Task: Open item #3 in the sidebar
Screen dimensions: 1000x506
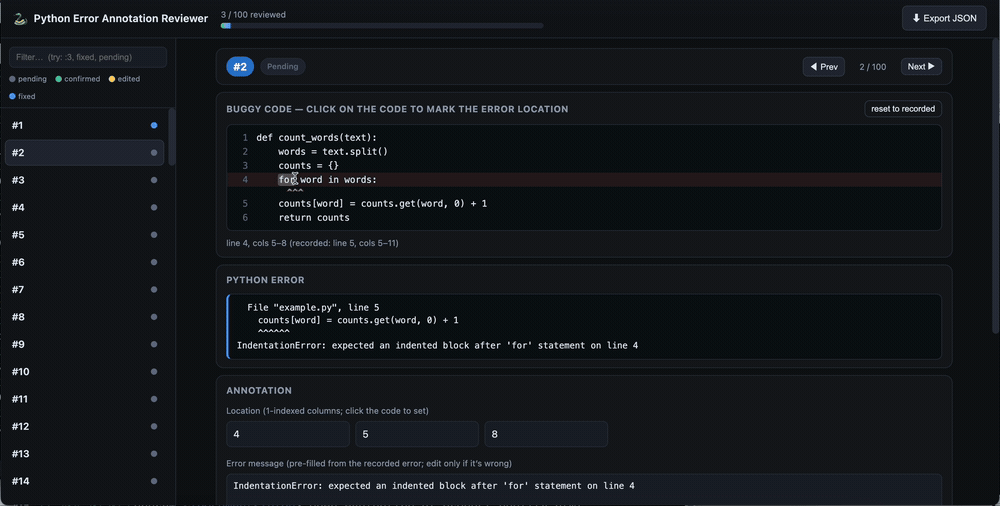Action: pyautogui.click(x=84, y=180)
